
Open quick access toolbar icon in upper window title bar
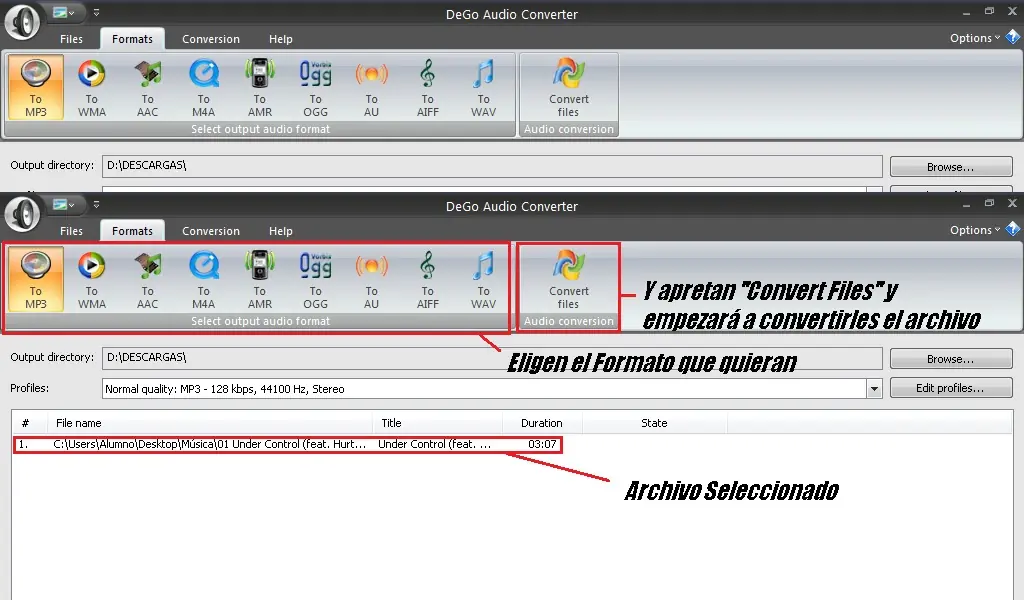click(x=63, y=12)
